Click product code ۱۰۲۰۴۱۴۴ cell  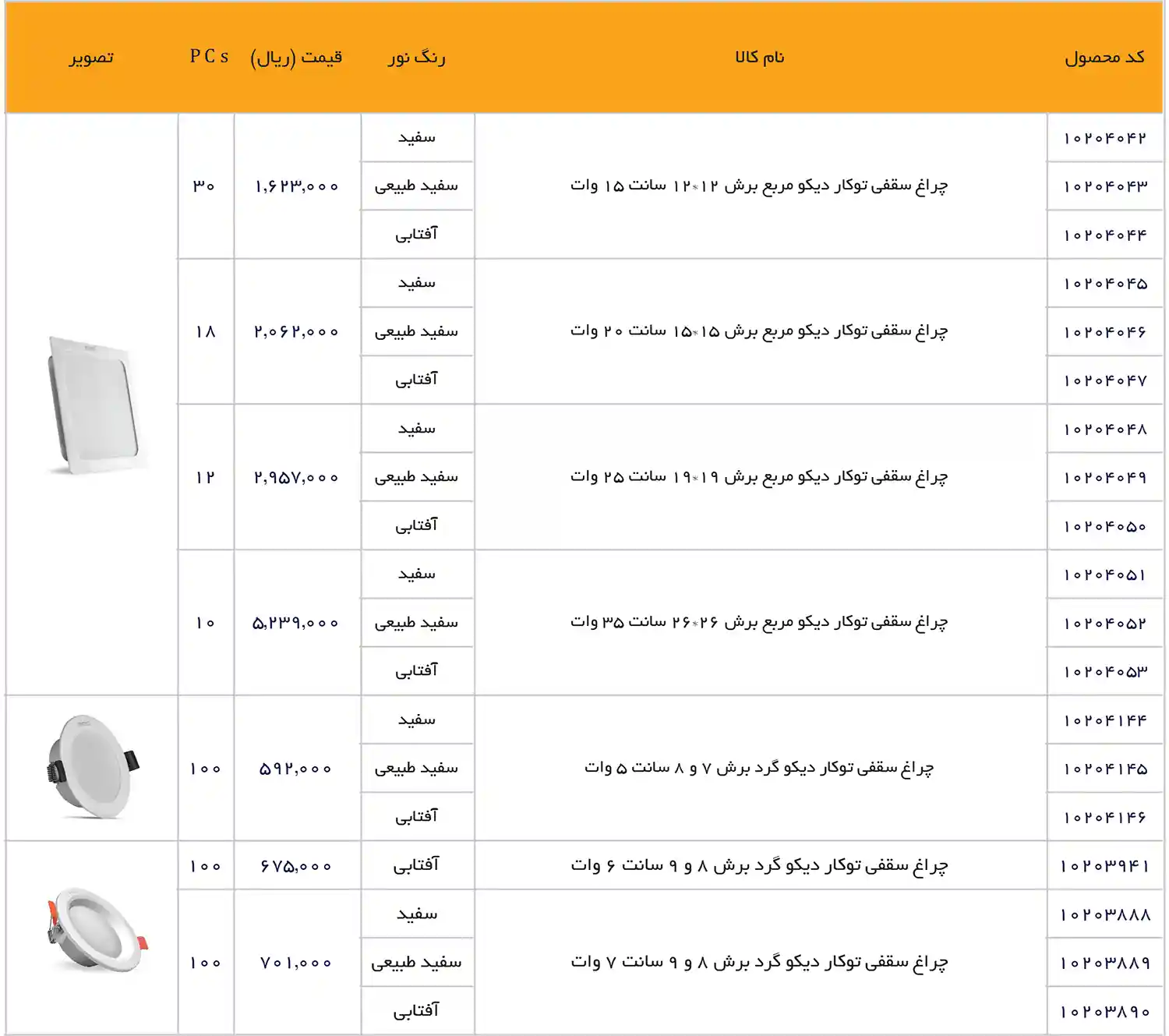pyautogui.click(x=1104, y=720)
